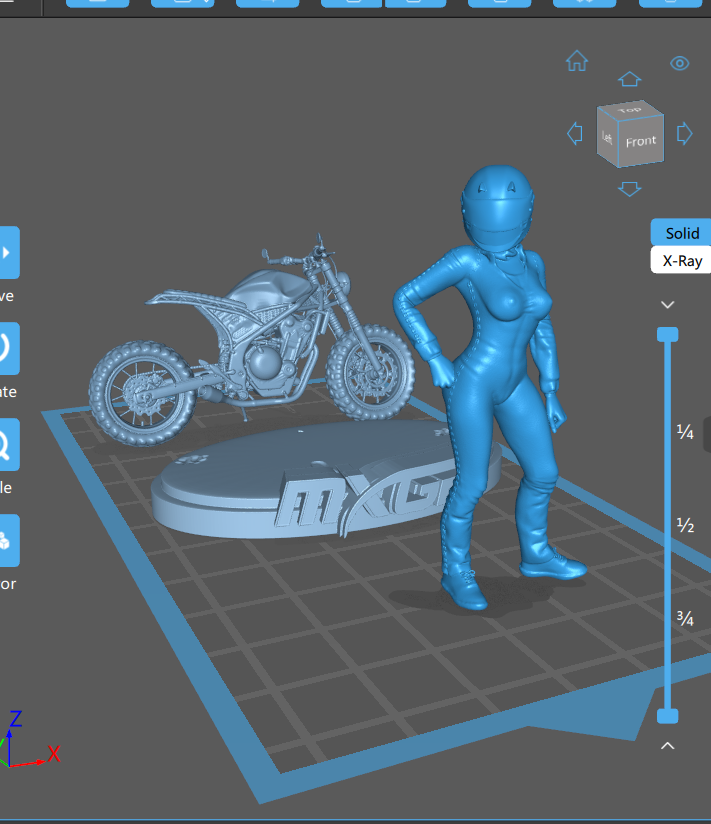
Task: Select the Top face of view cube
Action: tap(630, 109)
